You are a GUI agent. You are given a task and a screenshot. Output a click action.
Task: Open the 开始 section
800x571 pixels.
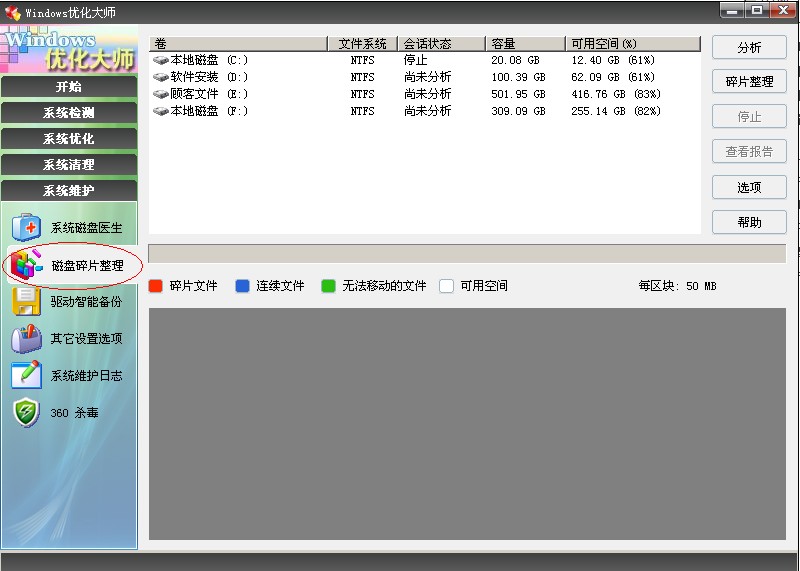click(69, 86)
